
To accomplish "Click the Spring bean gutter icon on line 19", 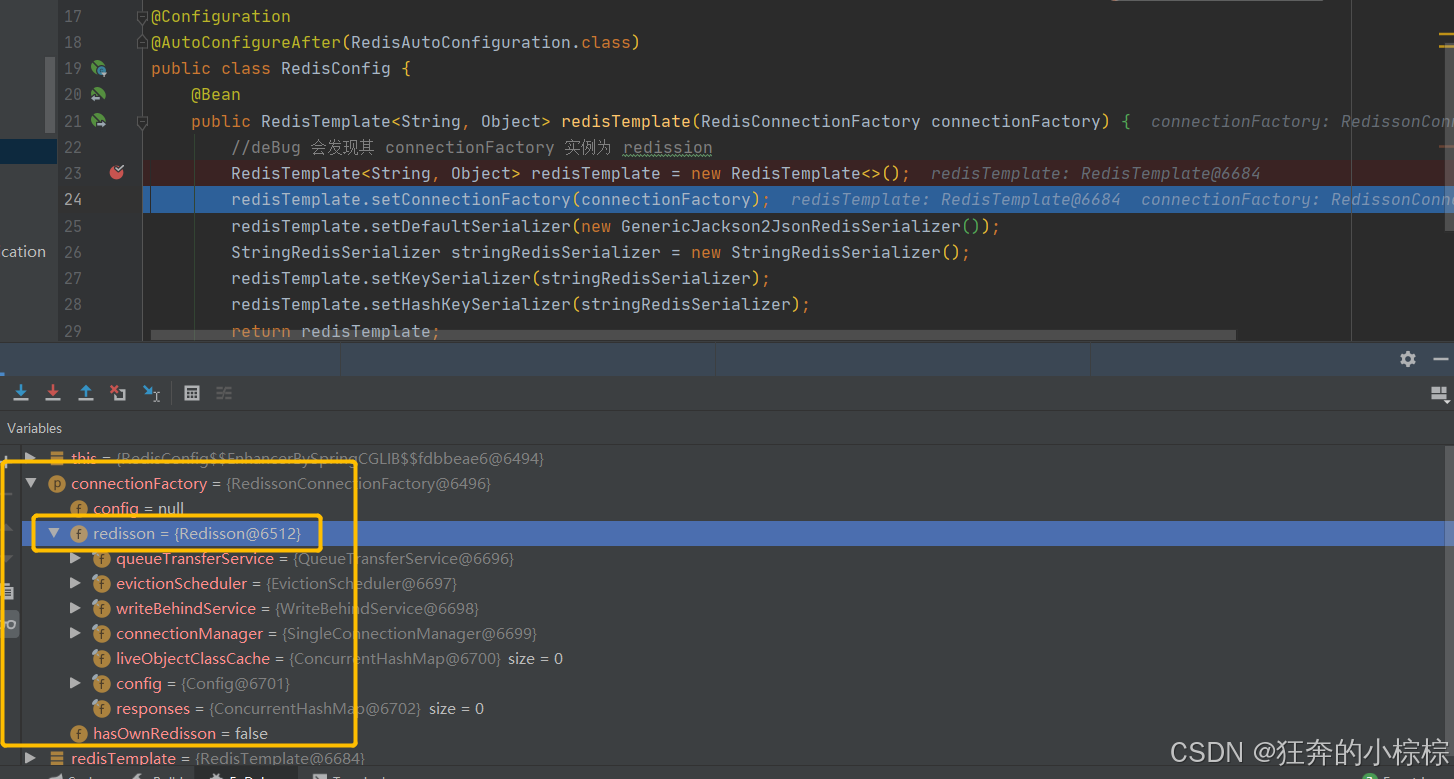I will (x=99, y=68).
